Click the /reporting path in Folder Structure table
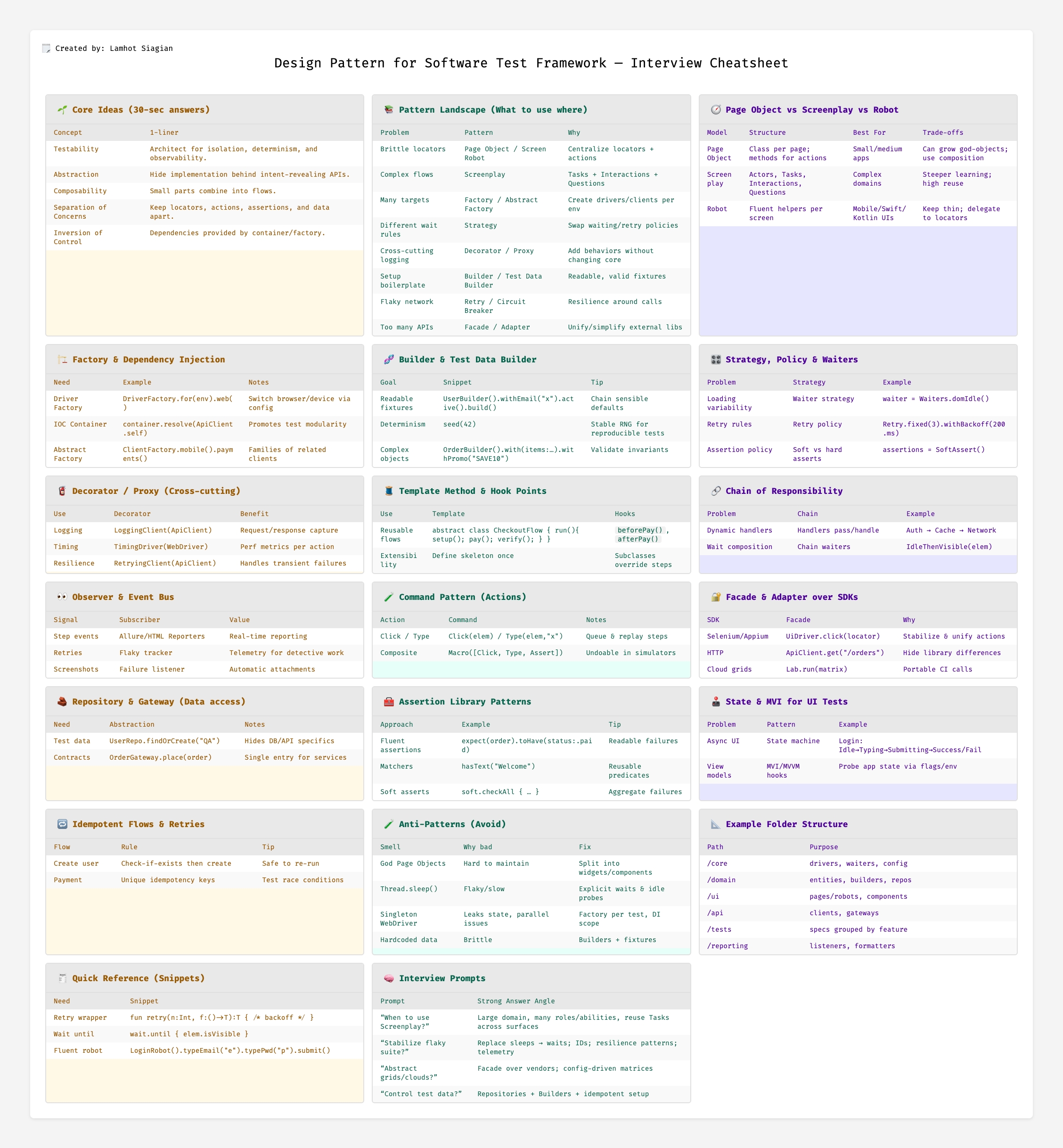 (x=727, y=946)
